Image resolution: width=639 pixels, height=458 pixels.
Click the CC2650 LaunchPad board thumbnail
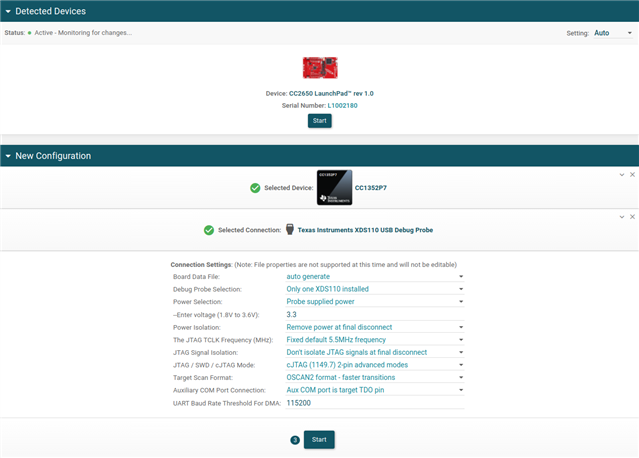320,68
